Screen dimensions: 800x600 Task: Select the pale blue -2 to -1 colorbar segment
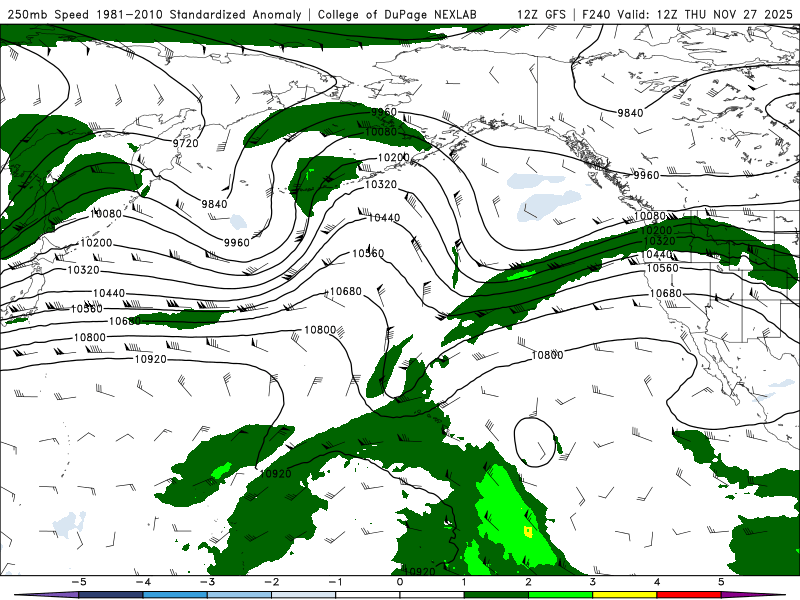coord(304,595)
